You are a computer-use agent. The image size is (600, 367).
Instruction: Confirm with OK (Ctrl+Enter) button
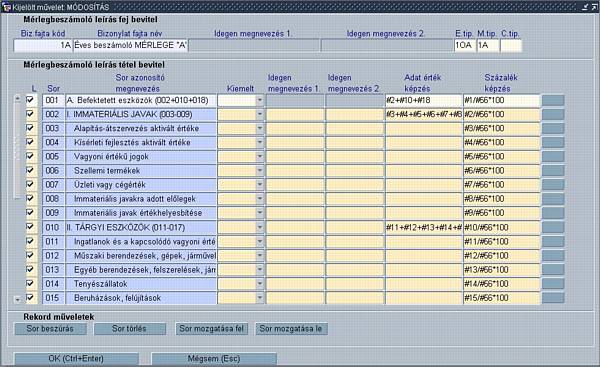tap(76, 359)
